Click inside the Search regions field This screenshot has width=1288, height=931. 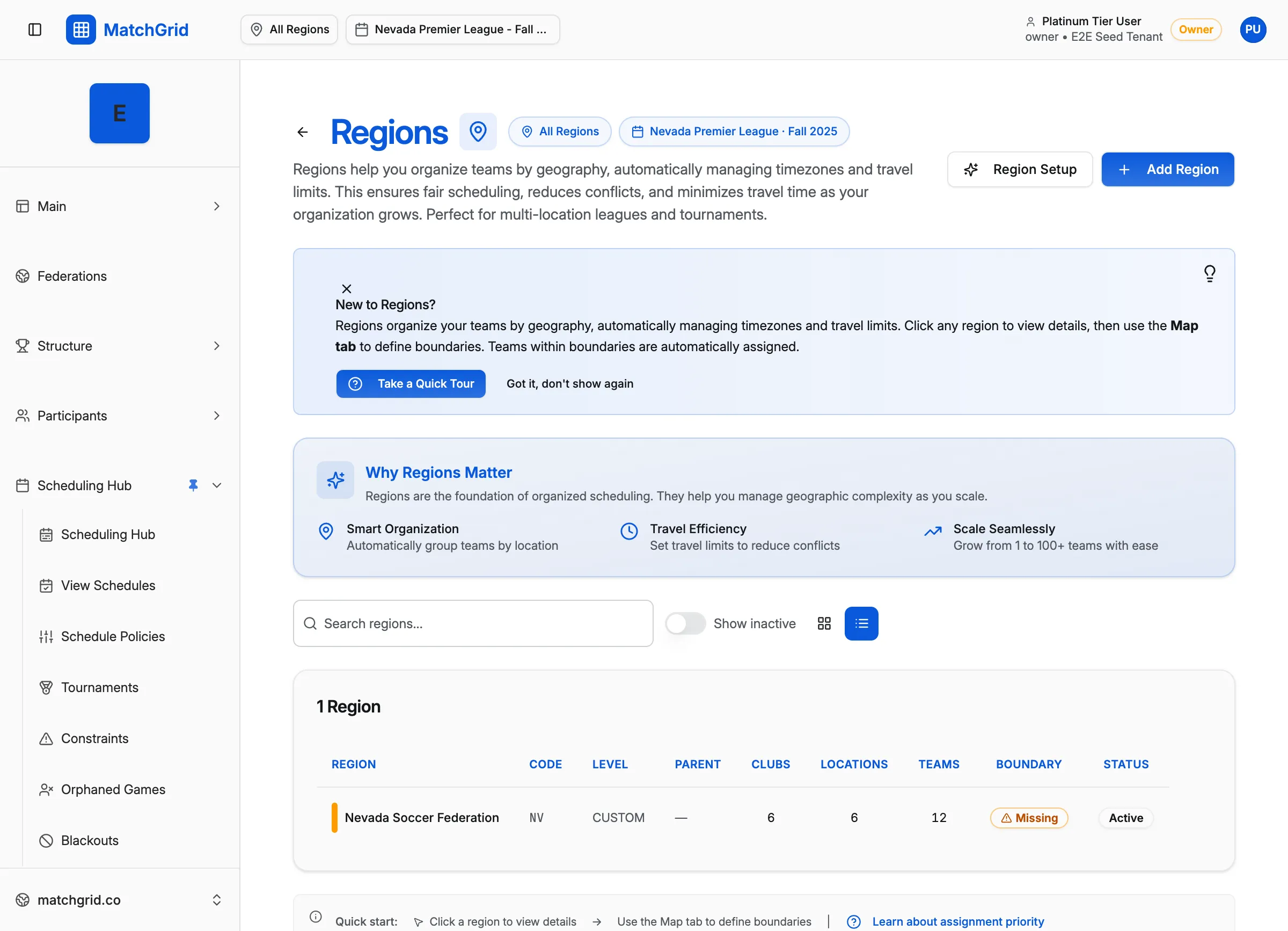click(473, 623)
